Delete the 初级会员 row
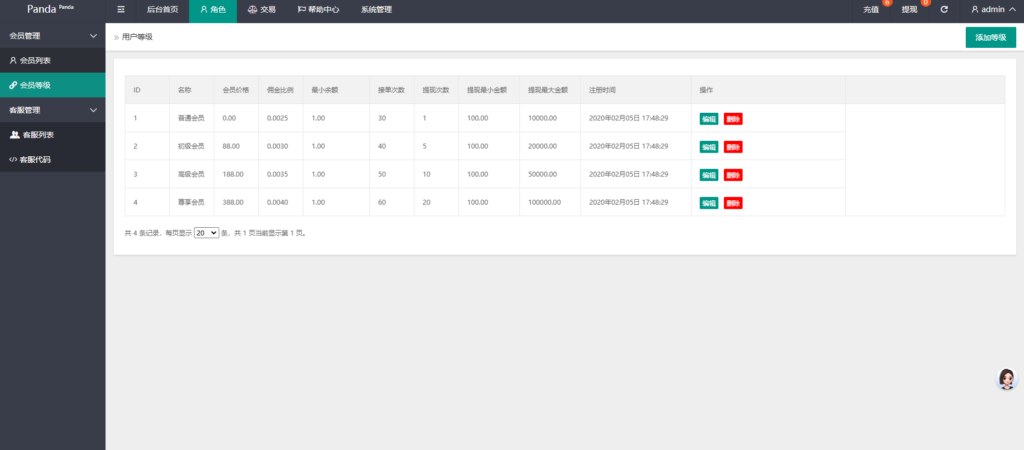This screenshot has width=1024, height=450. 733,147
